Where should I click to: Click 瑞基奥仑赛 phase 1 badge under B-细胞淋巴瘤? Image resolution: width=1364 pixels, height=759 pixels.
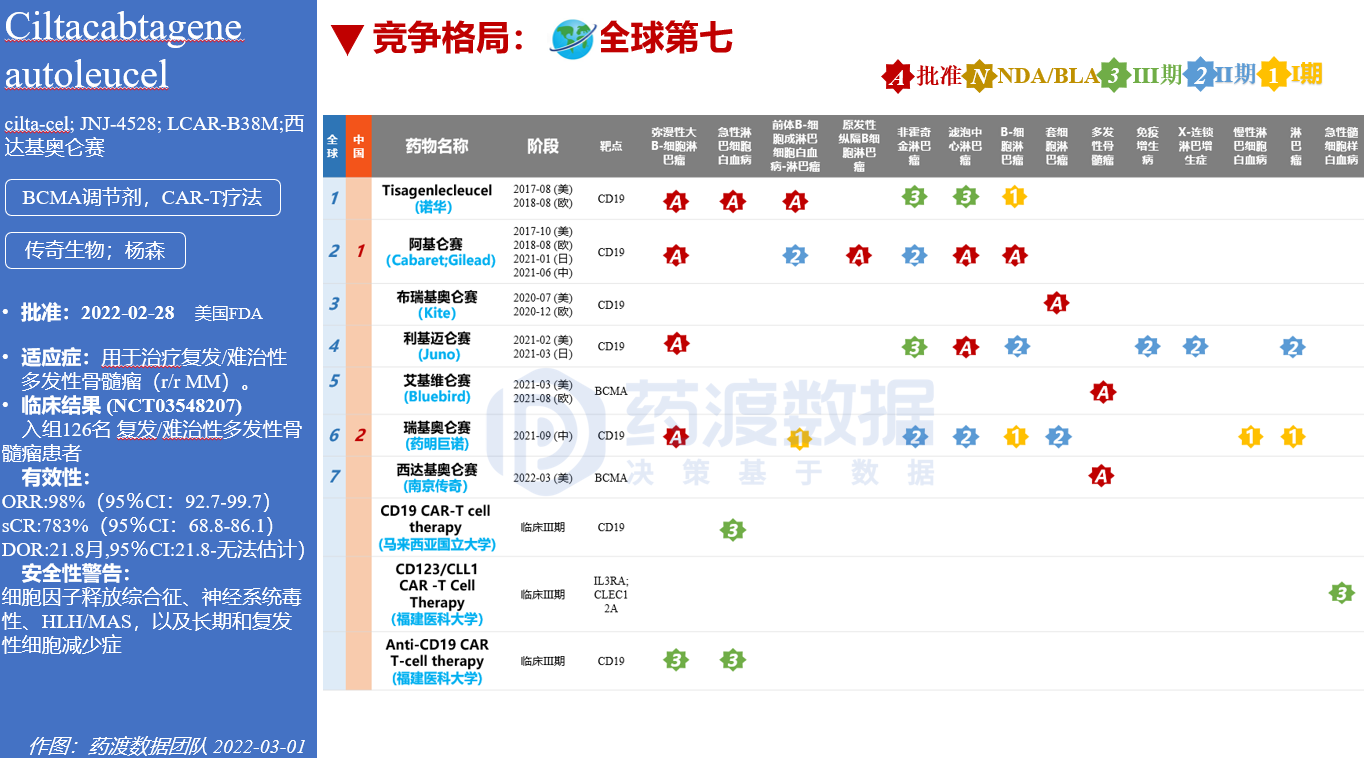click(x=1016, y=436)
